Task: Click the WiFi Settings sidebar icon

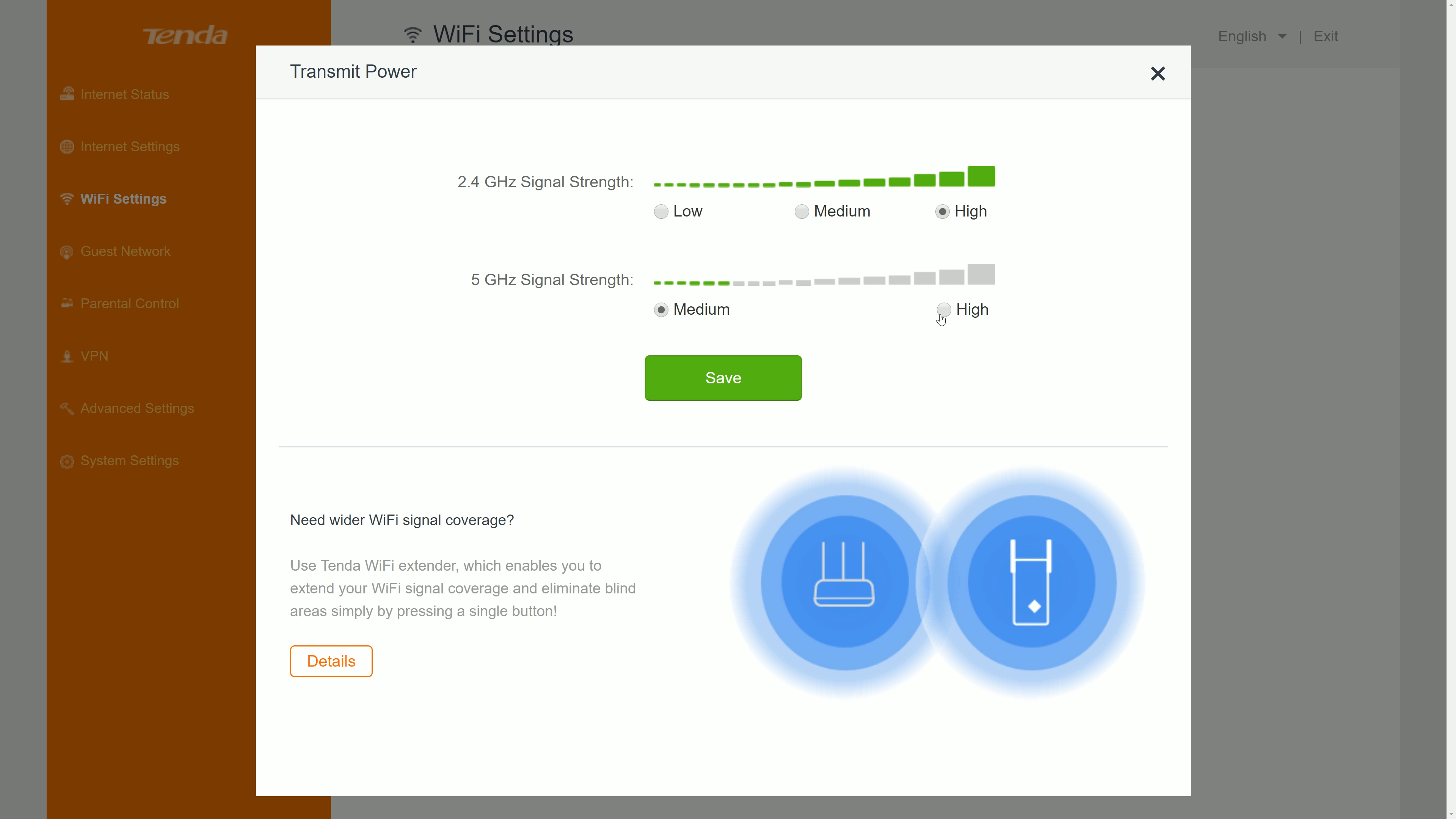Action: [67, 199]
